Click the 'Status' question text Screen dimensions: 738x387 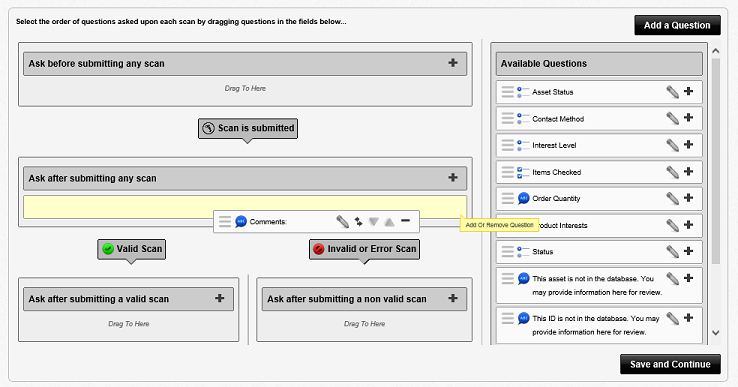(x=542, y=252)
